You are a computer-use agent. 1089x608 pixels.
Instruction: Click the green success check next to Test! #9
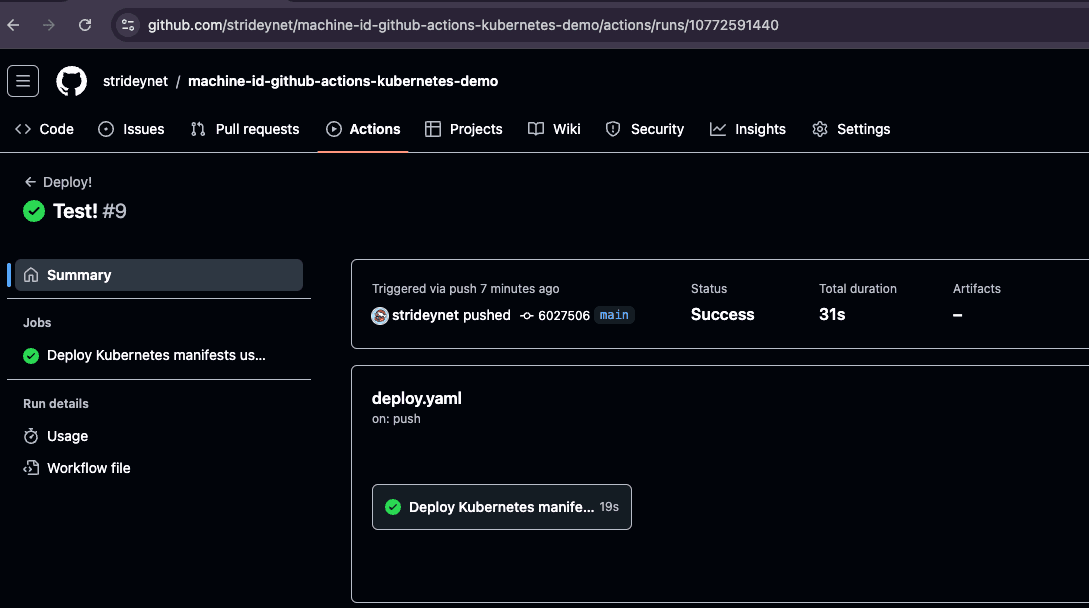(33, 211)
